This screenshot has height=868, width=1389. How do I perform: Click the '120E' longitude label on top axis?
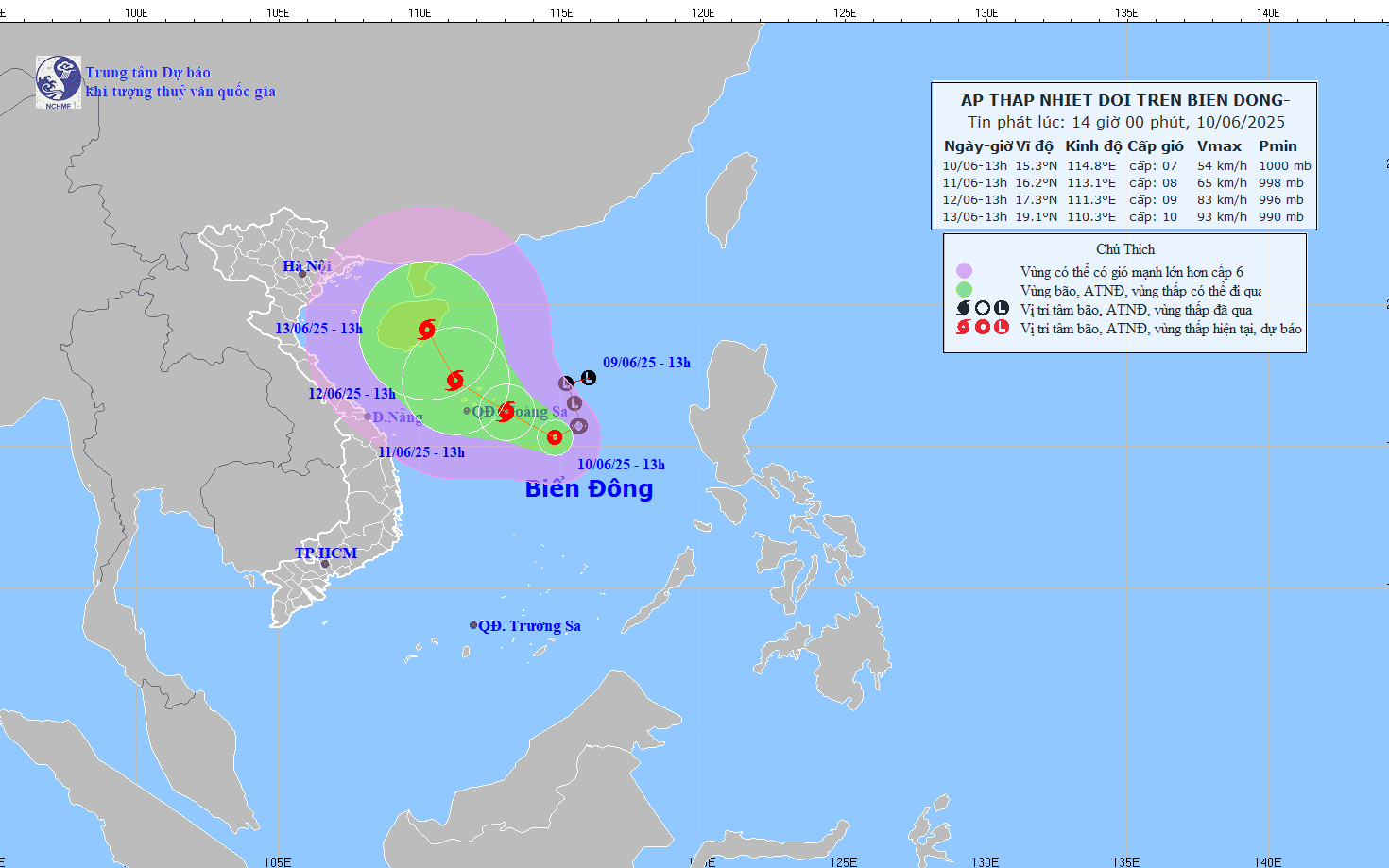[x=702, y=13]
